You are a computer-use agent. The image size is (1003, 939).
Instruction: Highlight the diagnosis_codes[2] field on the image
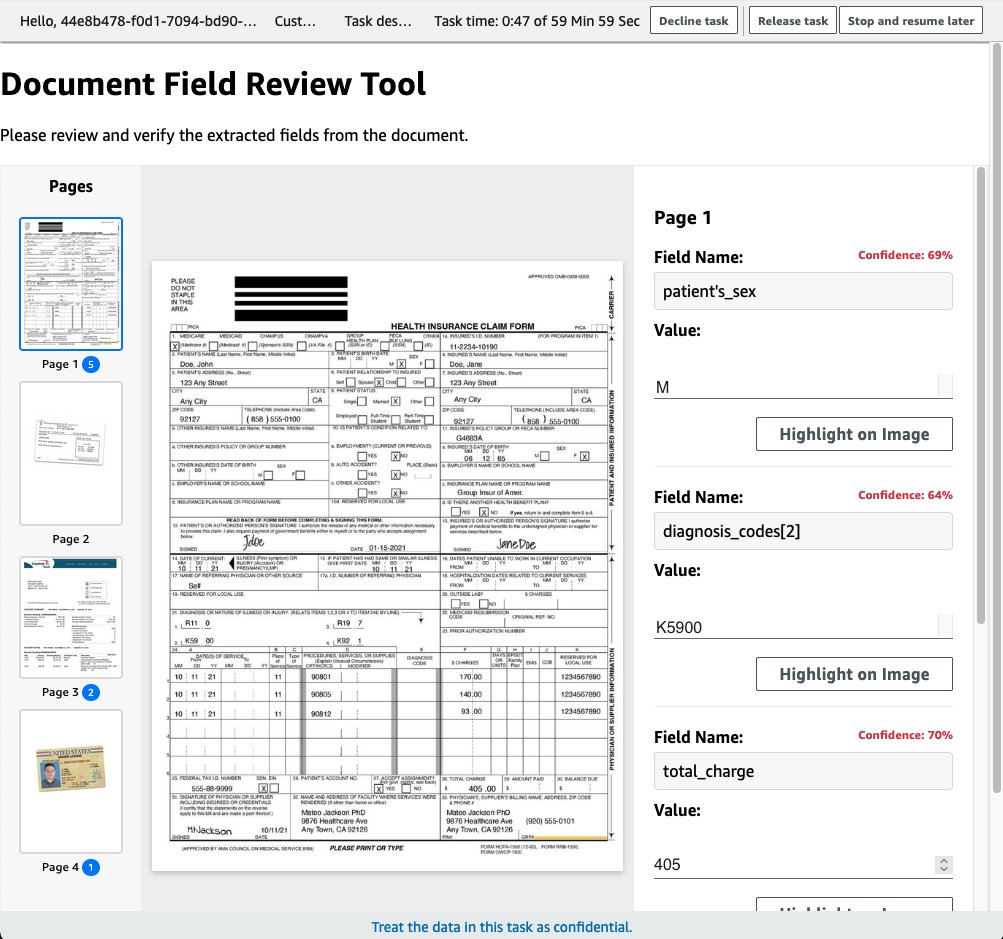(854, 674)
